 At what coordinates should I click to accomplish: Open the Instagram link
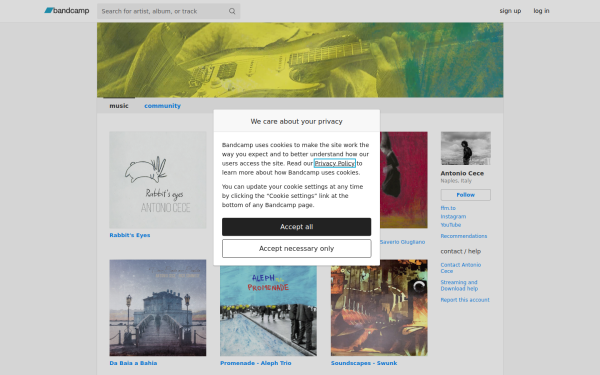point(453,217)
